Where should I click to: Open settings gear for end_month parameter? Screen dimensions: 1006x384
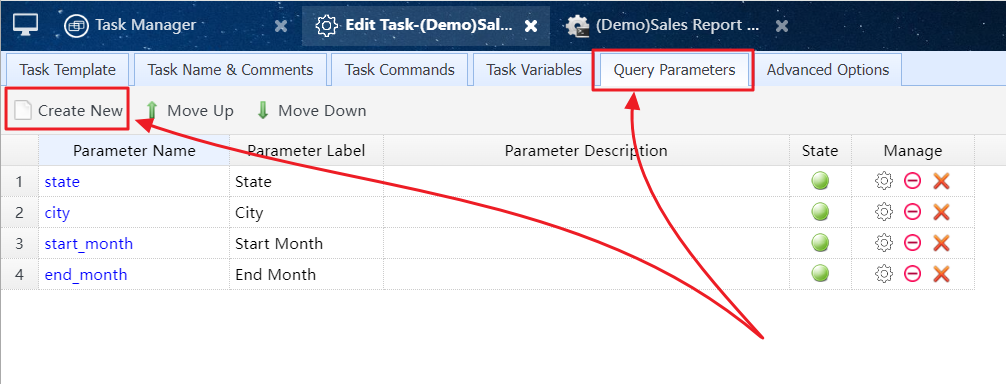click(884, 274)
